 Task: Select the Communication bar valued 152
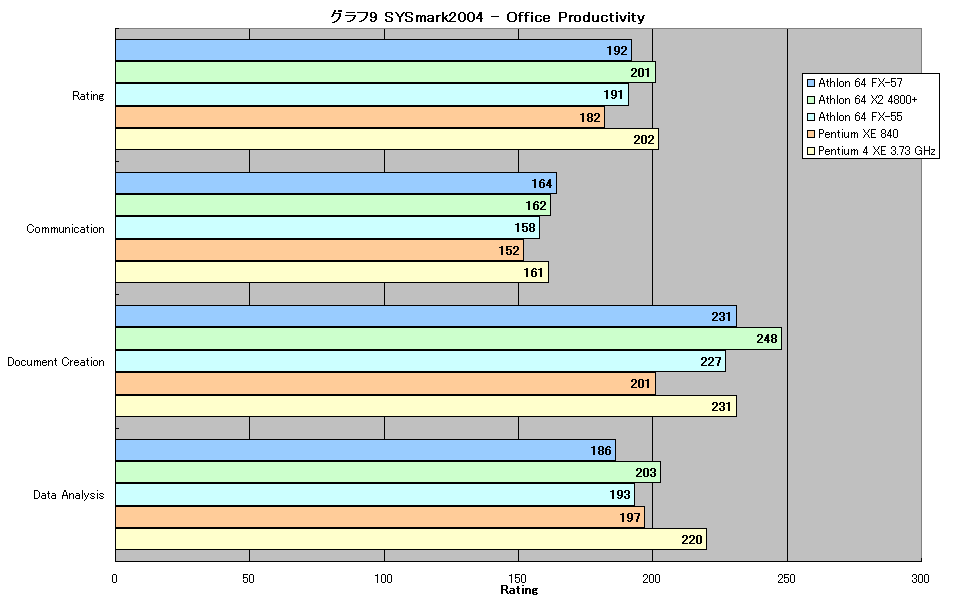pos(320,250)
